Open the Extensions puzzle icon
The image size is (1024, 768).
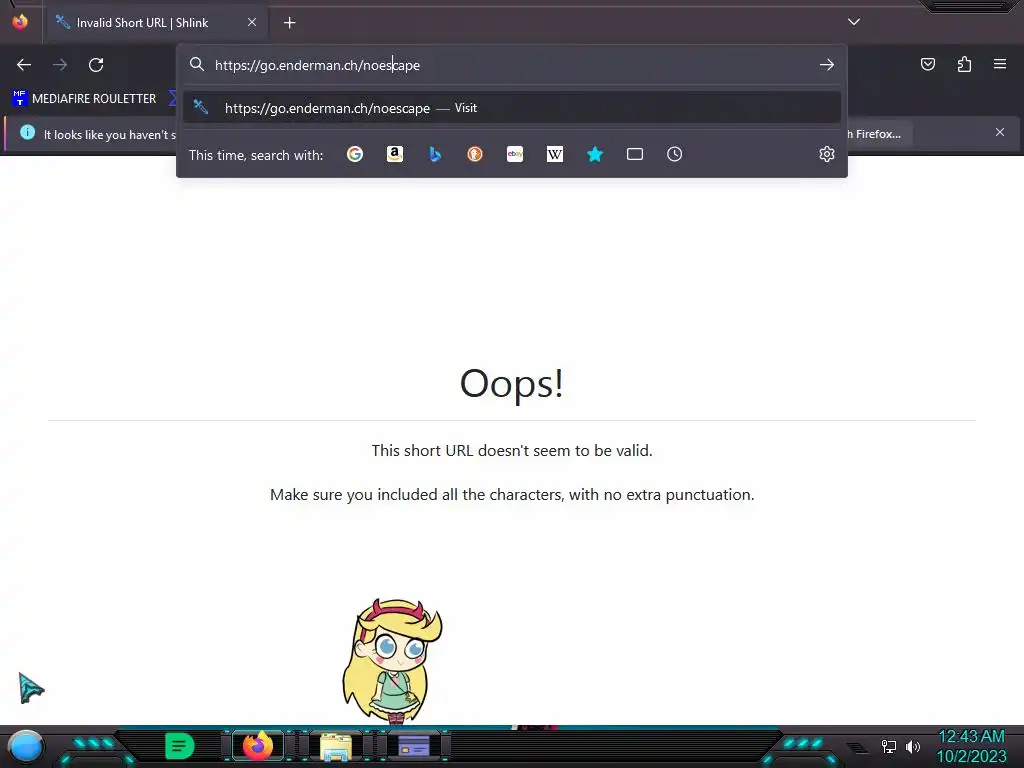(964, 64)
